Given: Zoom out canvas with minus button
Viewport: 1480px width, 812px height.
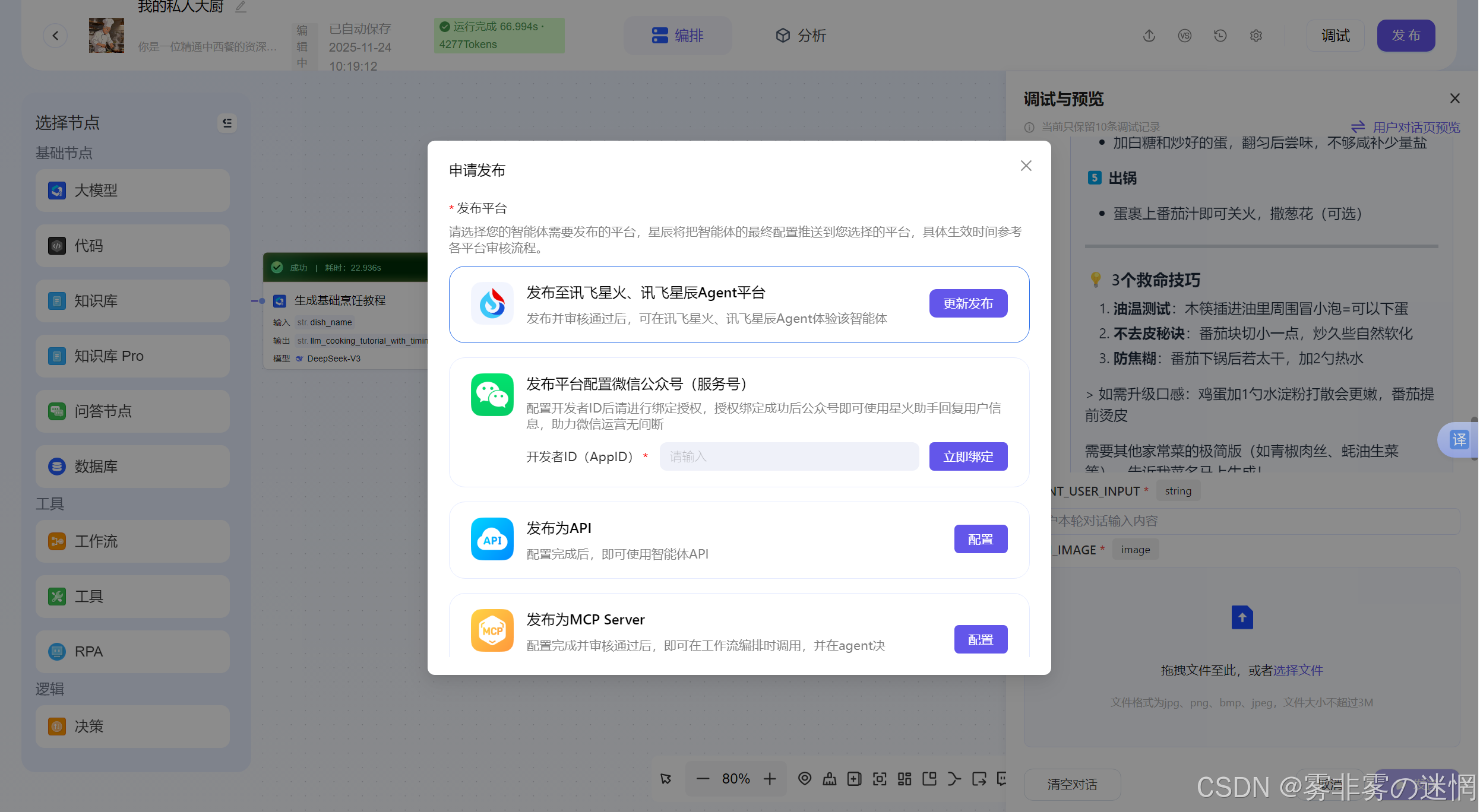Looking at the screenshot, I should [x=703, y=779].
